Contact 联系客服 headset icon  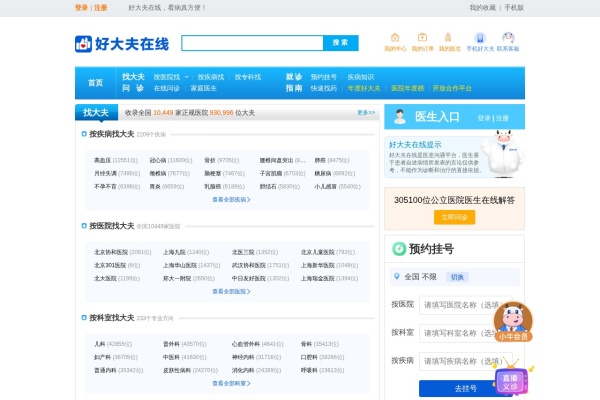click(x=508, y=38)
